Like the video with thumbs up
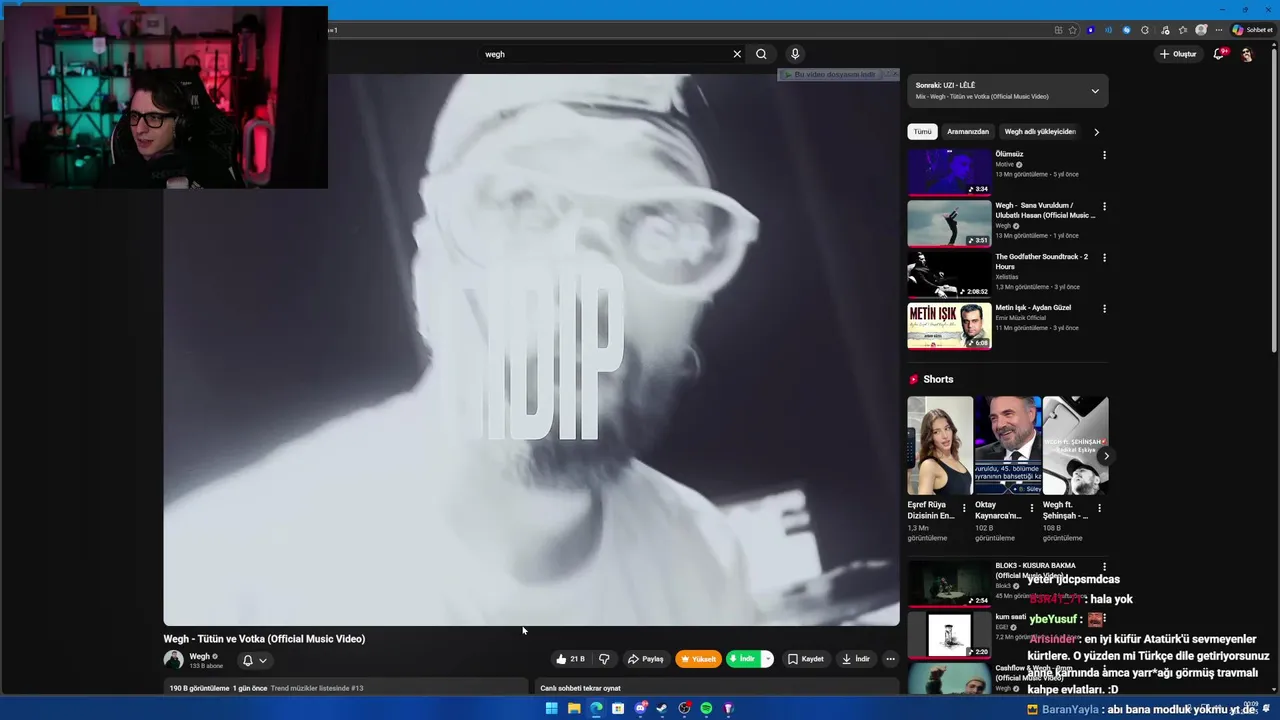 pos(571,659)
